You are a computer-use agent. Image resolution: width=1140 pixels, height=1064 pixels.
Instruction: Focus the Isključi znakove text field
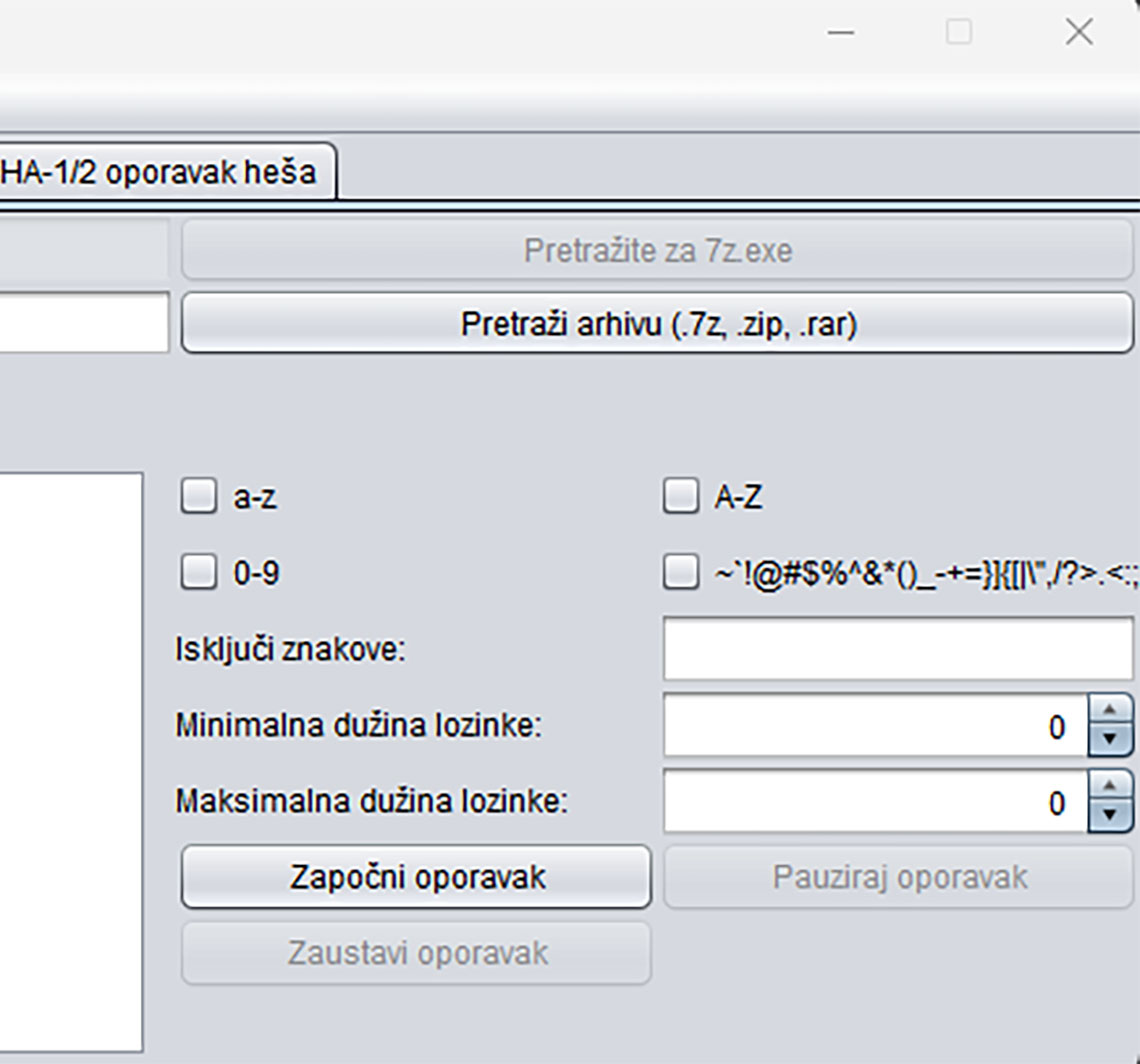pyautogui.click(x=897, y=649)
